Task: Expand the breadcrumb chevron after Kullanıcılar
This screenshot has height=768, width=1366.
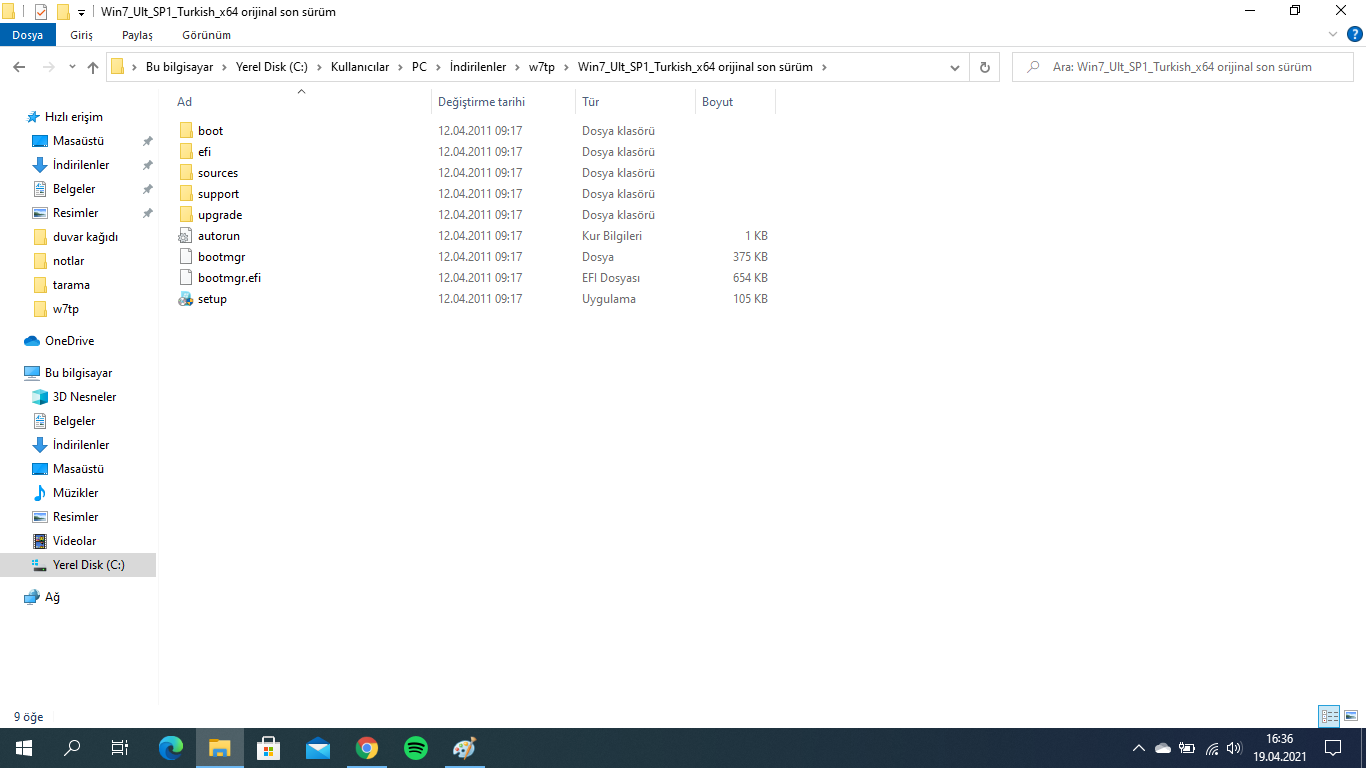Action: [401, 67]
